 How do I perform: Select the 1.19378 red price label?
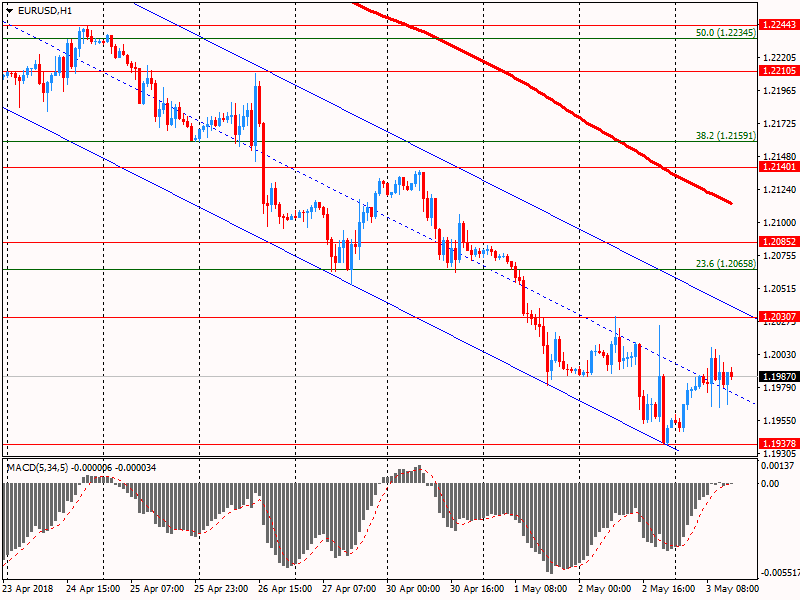(x=779, y=443)
